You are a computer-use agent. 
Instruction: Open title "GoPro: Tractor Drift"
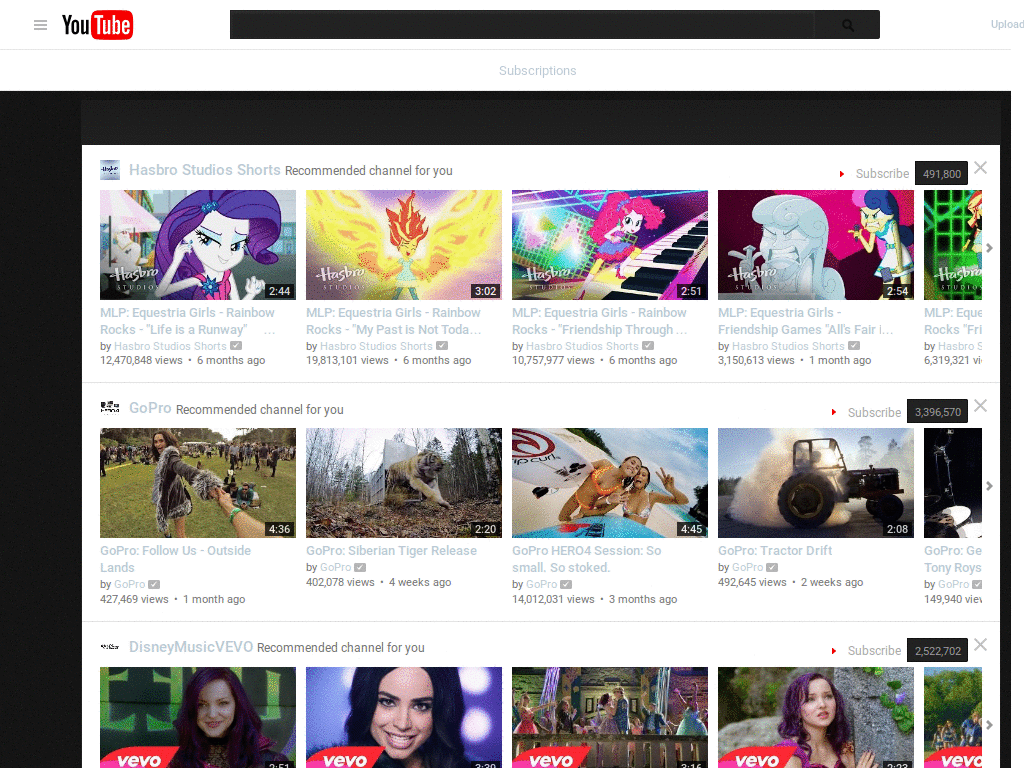pyautogui.click(x=775, y=551)
